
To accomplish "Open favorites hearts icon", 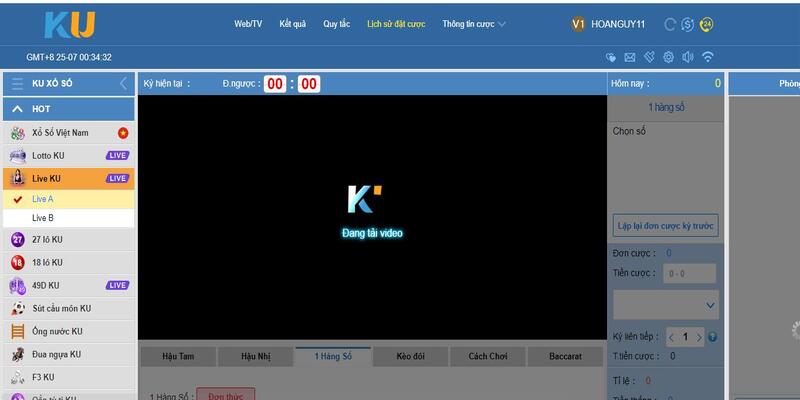I will 611,57.
